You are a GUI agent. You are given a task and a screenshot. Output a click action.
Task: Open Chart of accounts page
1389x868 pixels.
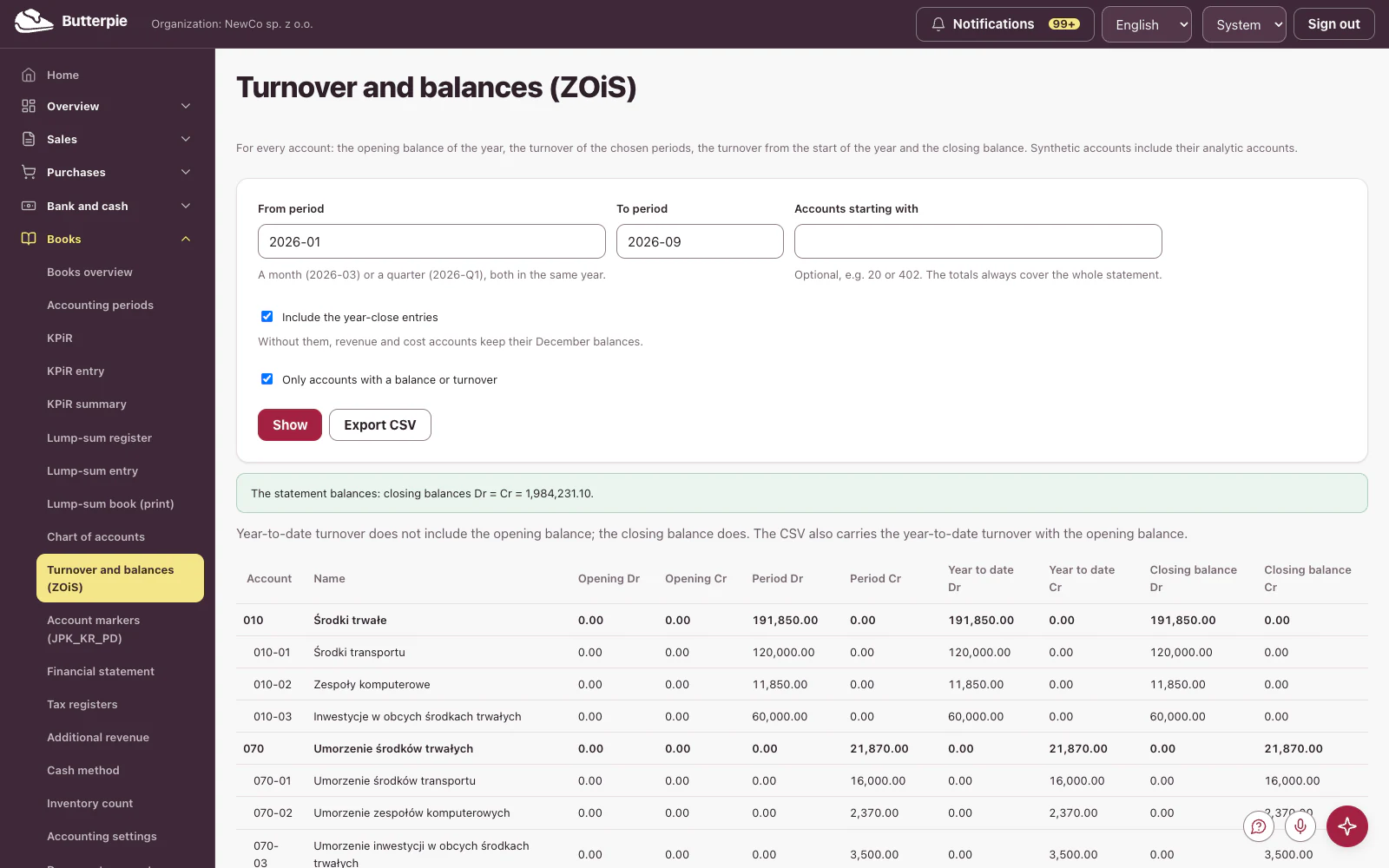tap(95, 536)
